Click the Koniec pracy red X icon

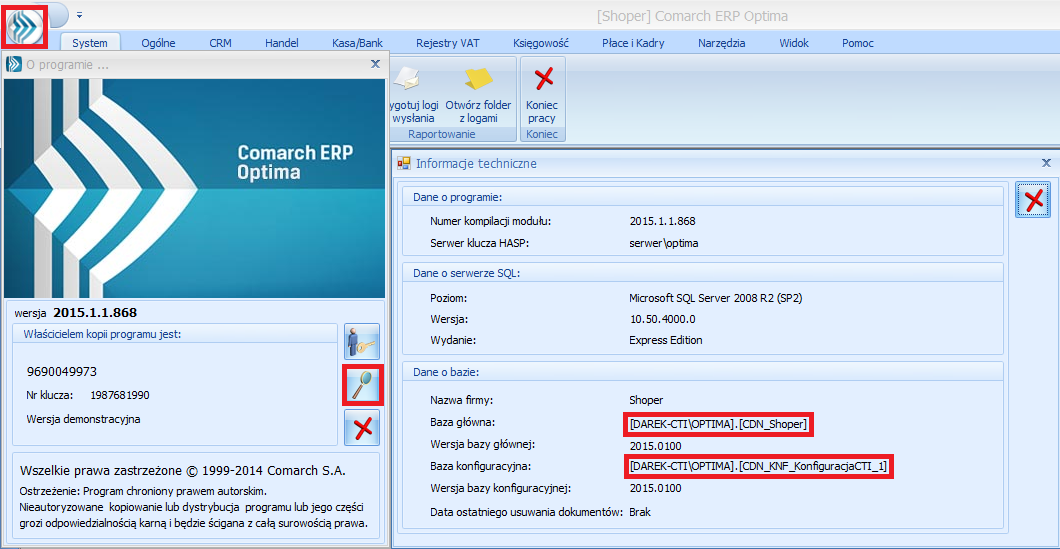point(542,79)
